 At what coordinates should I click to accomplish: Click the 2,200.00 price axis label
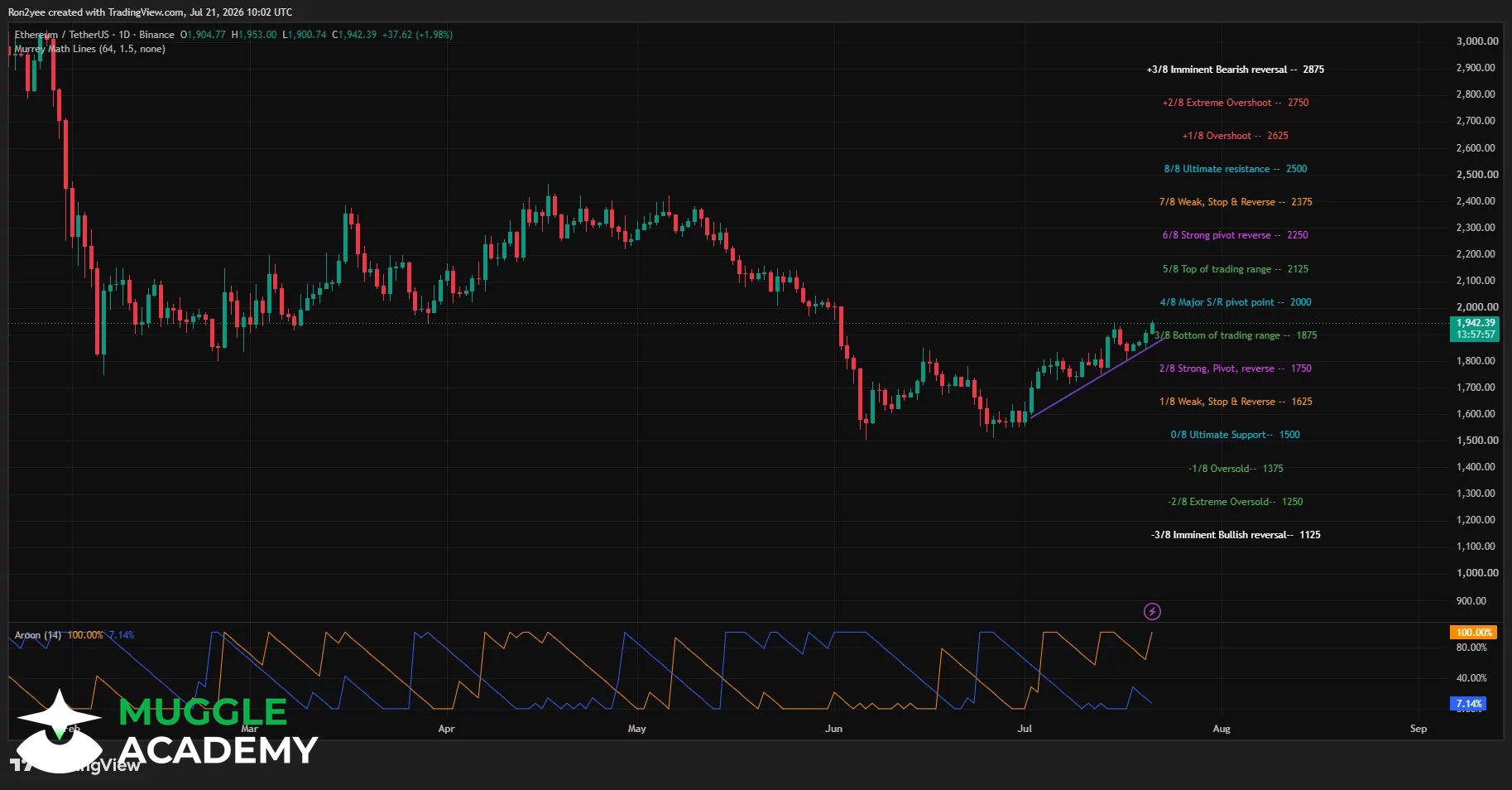pos(1477,253)
